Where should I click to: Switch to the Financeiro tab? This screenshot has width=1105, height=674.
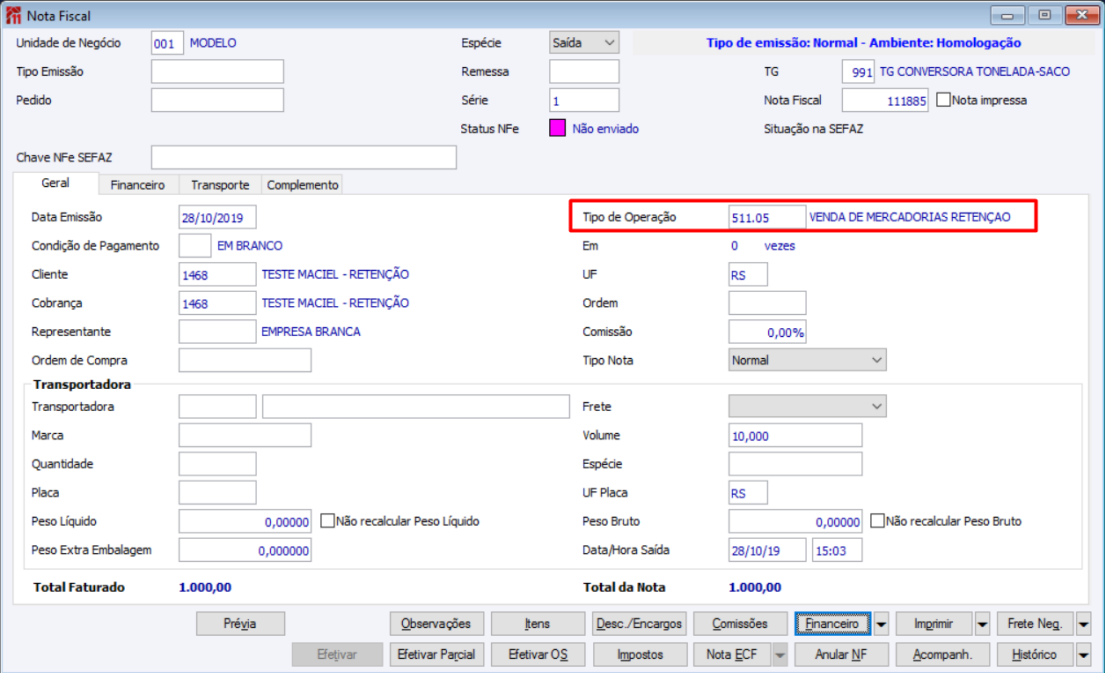pyautogui.click(x=137, y=185)
